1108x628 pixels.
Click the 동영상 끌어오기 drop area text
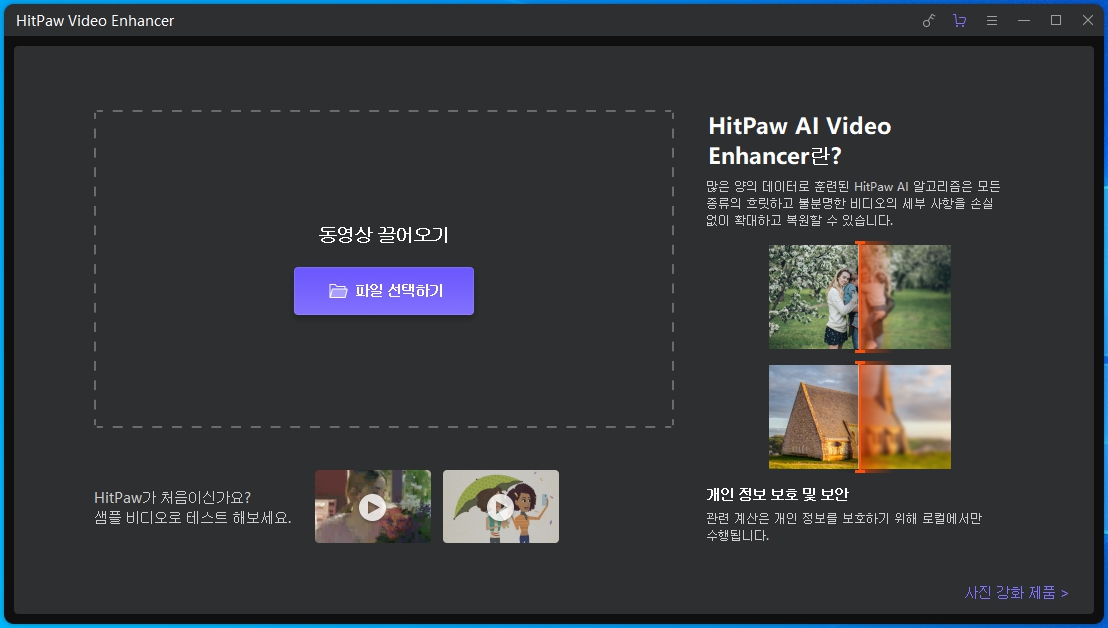[x=384, y=235]
